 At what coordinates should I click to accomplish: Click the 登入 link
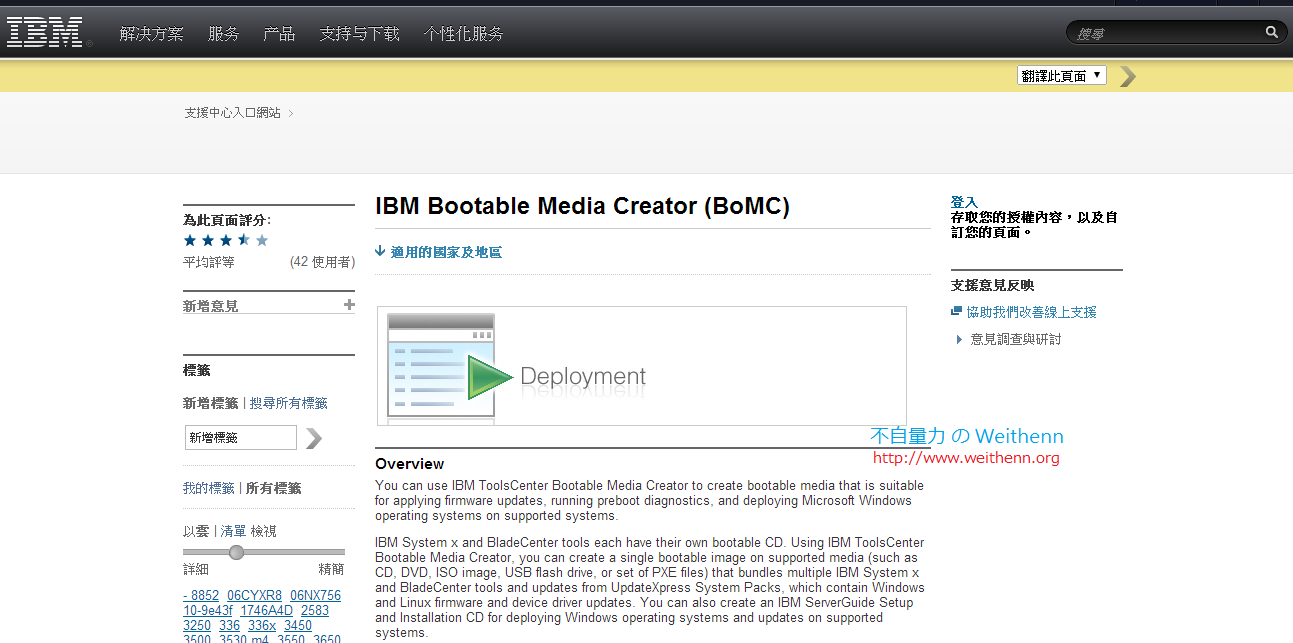(964, 202)
